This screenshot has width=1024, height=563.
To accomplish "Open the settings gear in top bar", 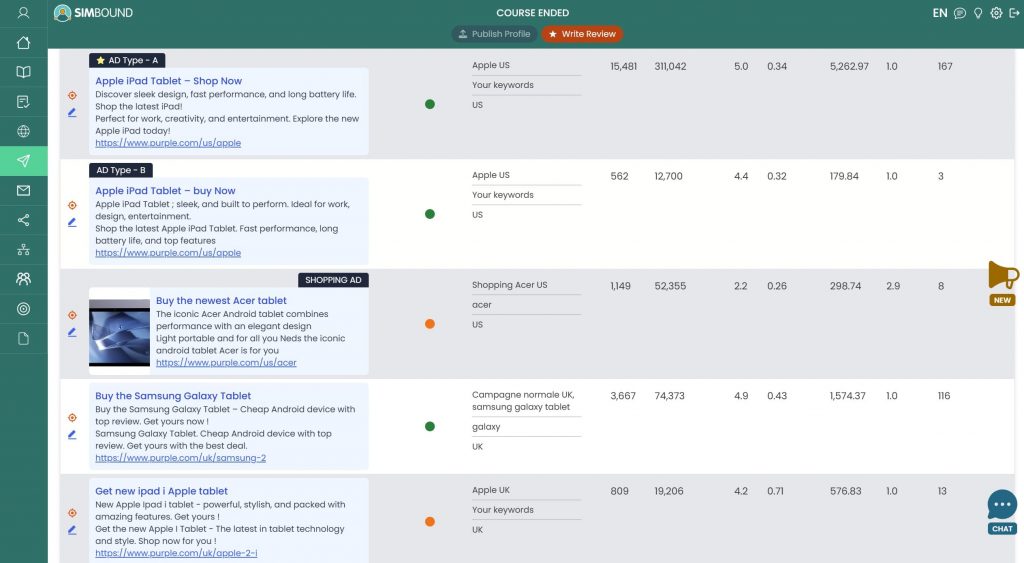I will [x=996, y=13].
